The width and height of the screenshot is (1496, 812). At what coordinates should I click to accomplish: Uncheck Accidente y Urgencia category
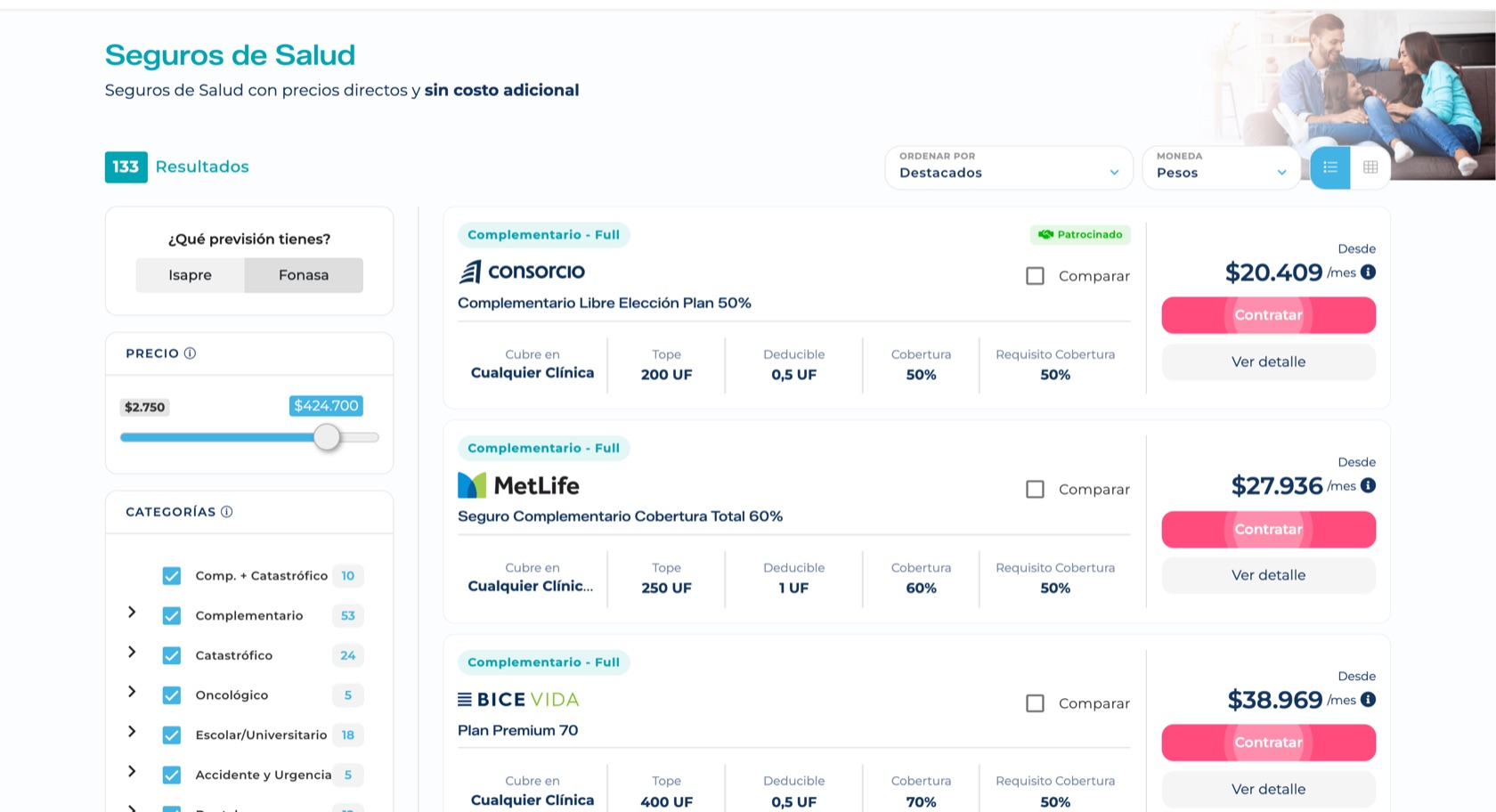coord(172,775)
